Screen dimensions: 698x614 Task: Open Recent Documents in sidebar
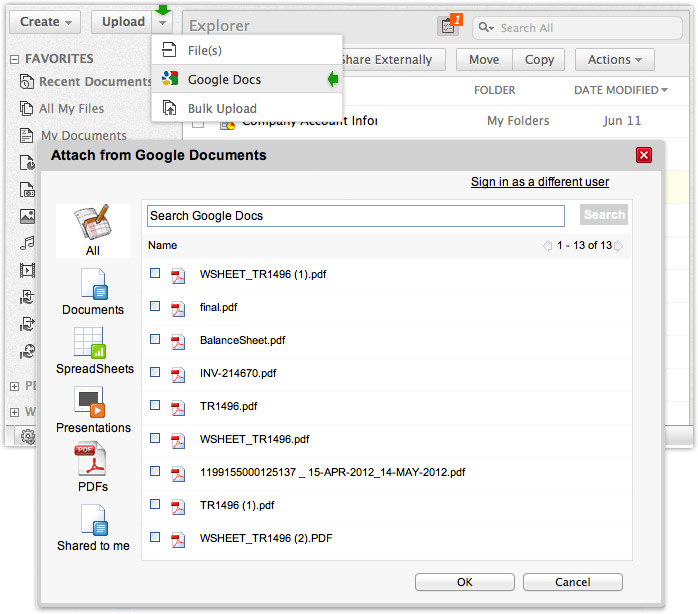coord(95,81)
